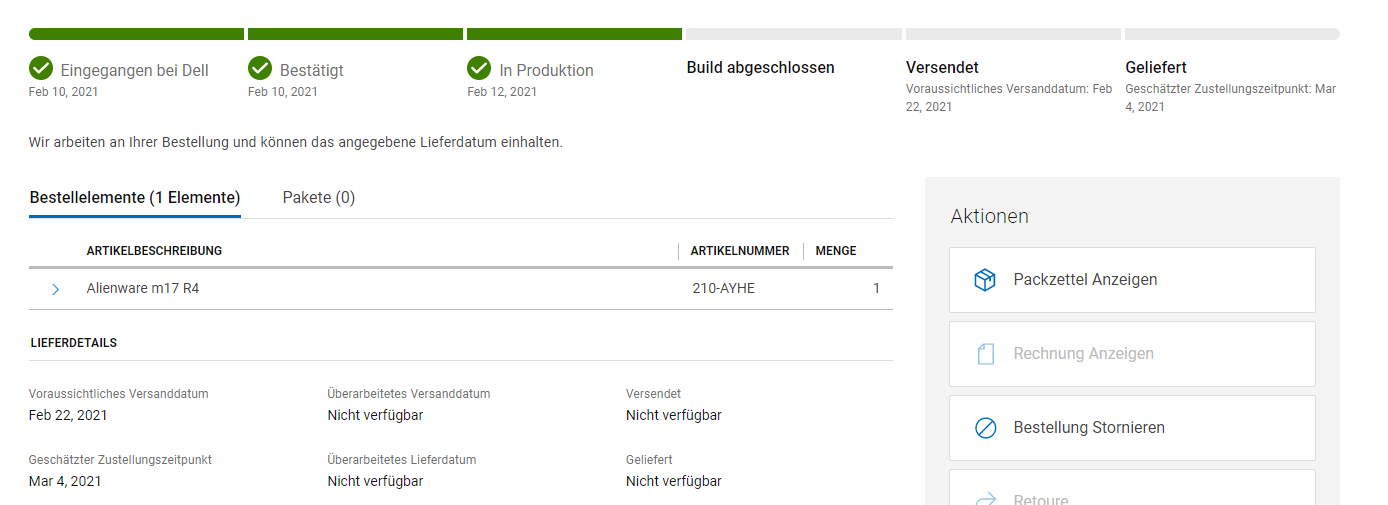The image size is (1388, 505).
Task: Click the green checkmark beside In Produktion
Action: coord(479,68)
